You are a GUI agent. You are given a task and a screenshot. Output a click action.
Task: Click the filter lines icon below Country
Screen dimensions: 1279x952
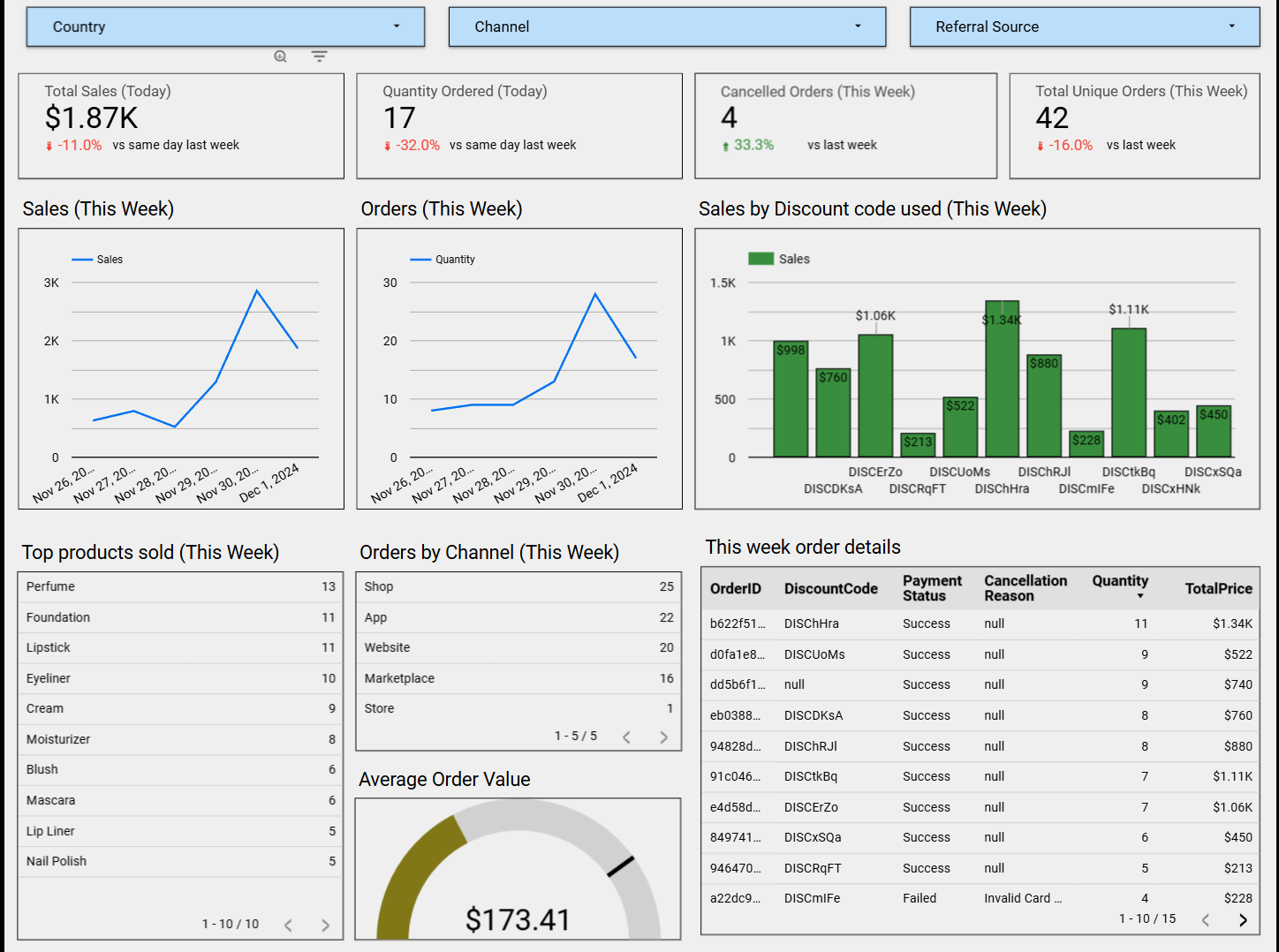pos(319,57)
